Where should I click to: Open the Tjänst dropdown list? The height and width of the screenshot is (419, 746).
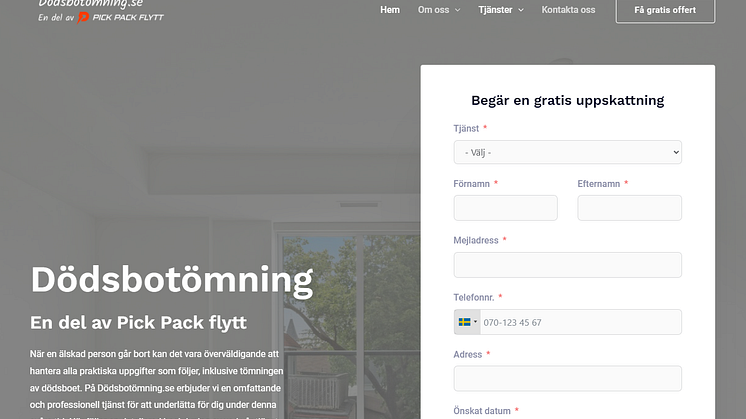pyautogui.click(x=567, y=152)
